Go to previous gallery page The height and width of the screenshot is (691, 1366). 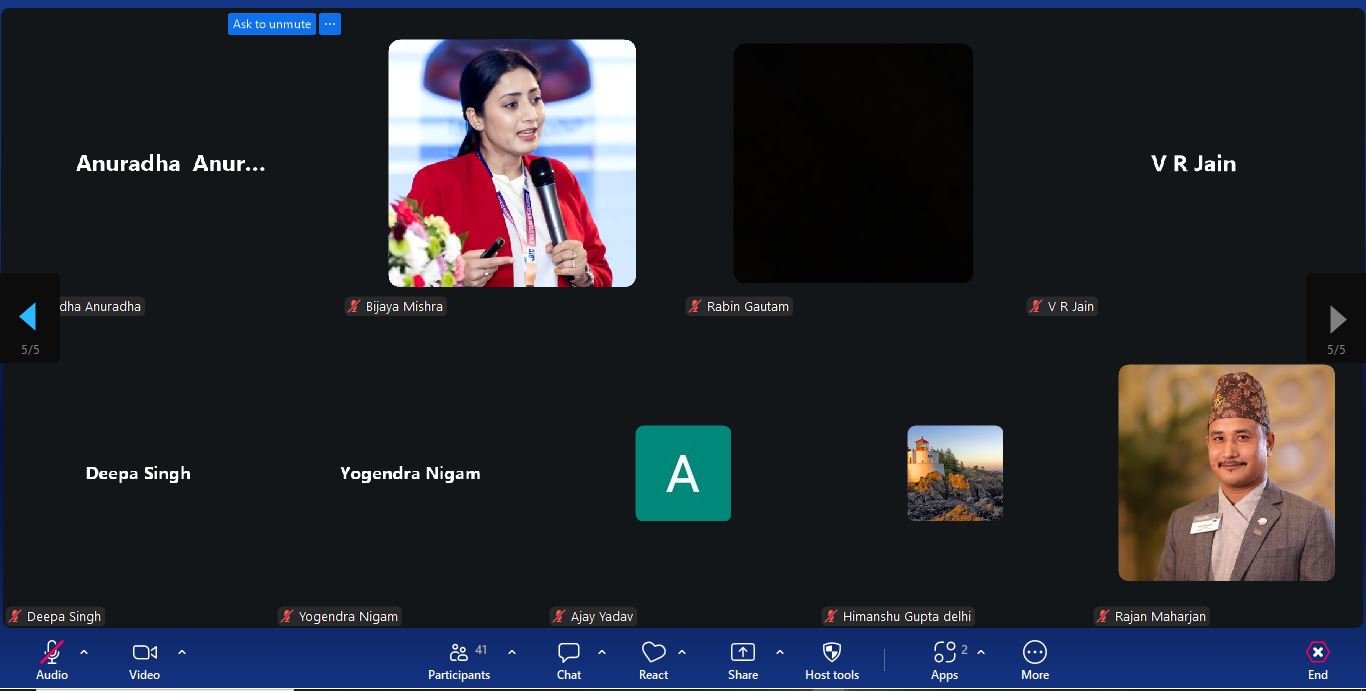28,318
